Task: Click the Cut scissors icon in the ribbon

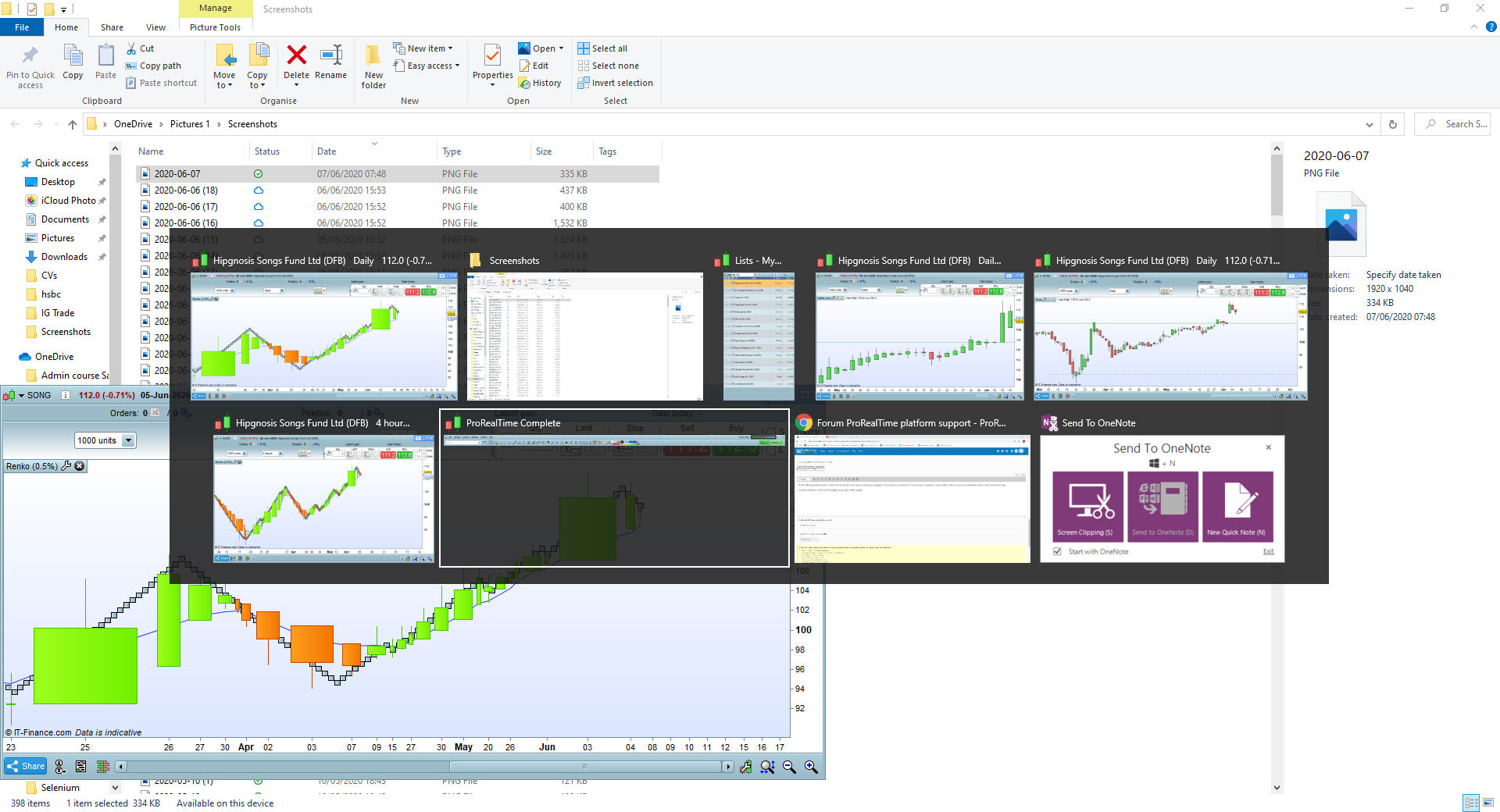Action: (131, 48)
